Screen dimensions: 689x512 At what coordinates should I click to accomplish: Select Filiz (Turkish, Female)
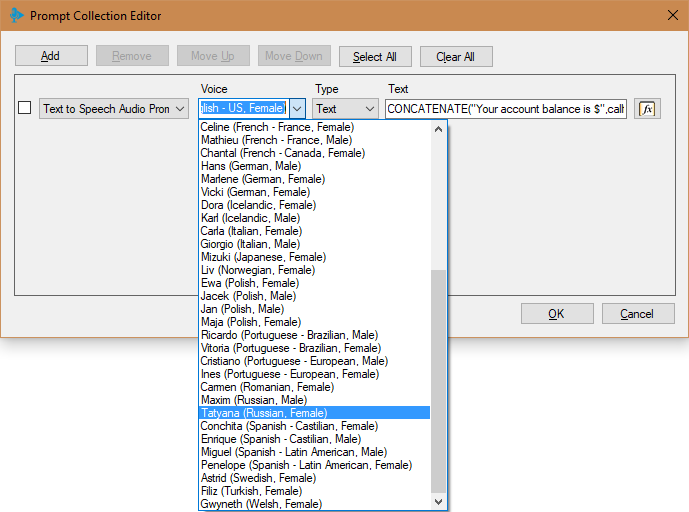pos(315,491)
